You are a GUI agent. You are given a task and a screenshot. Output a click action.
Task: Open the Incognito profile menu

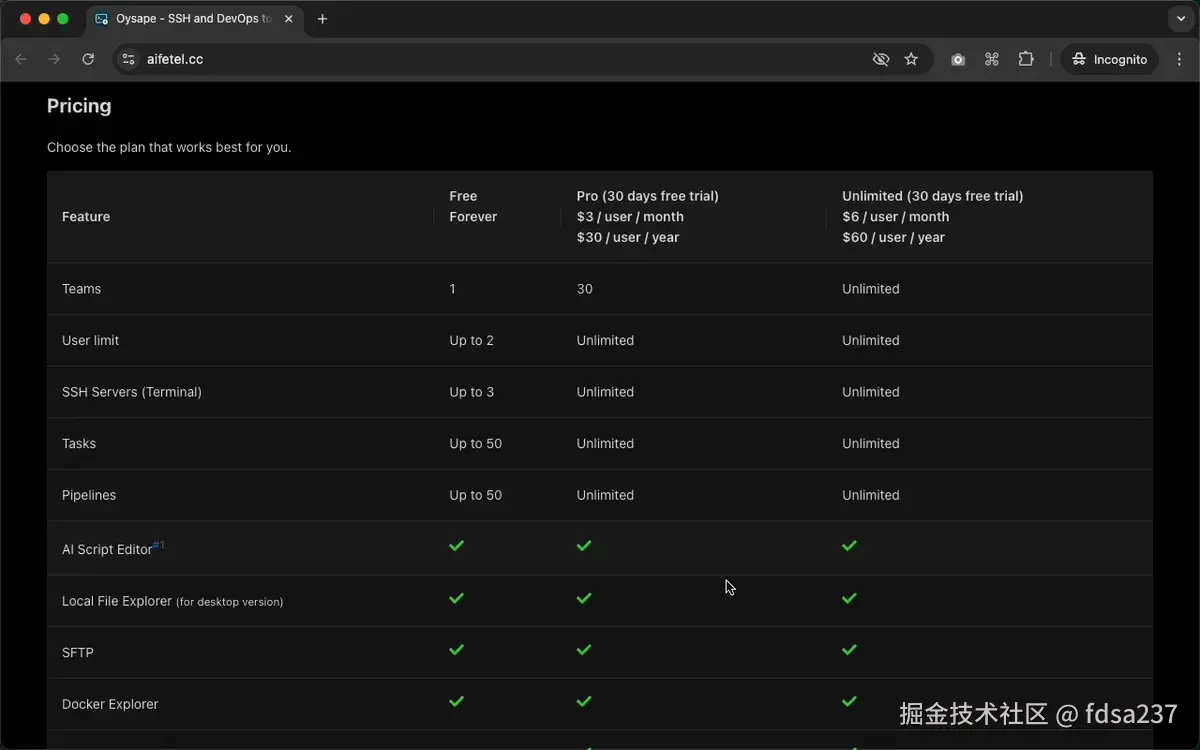pyautogui.click(x=1109, y=60)
